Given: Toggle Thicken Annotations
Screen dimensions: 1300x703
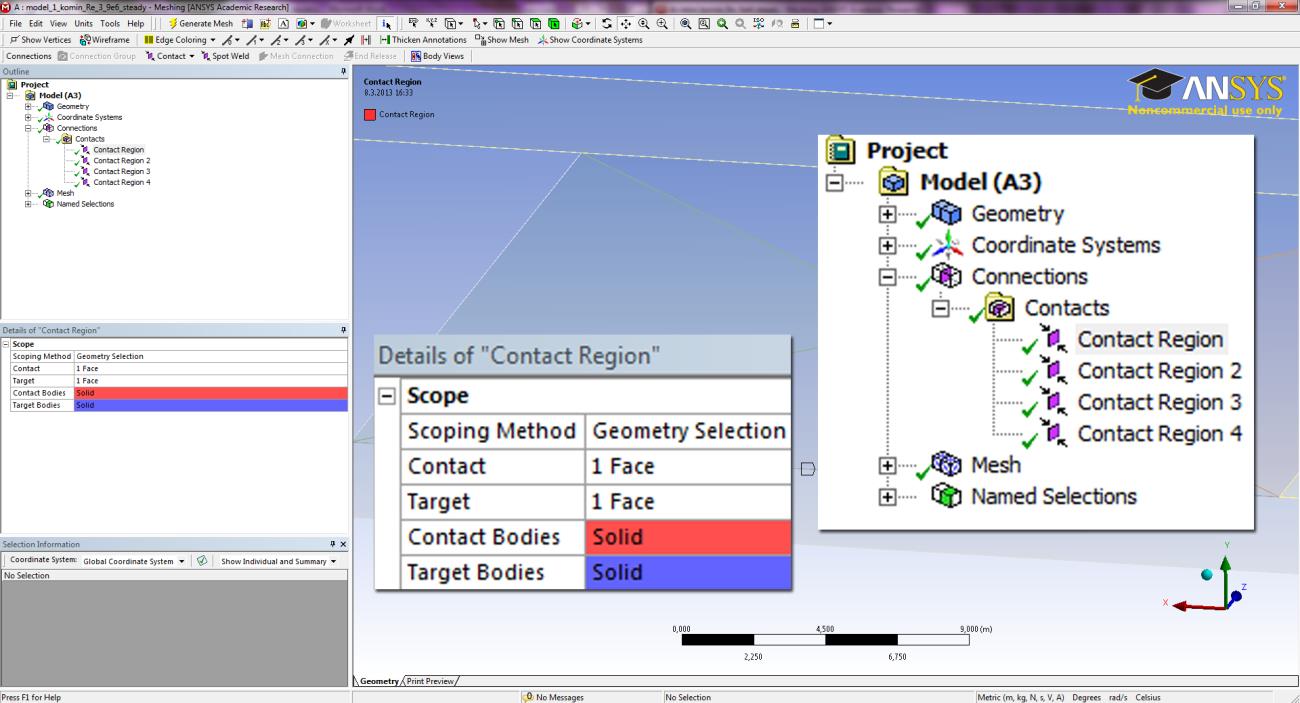Looking at the screenshot, I should (423, 40).
